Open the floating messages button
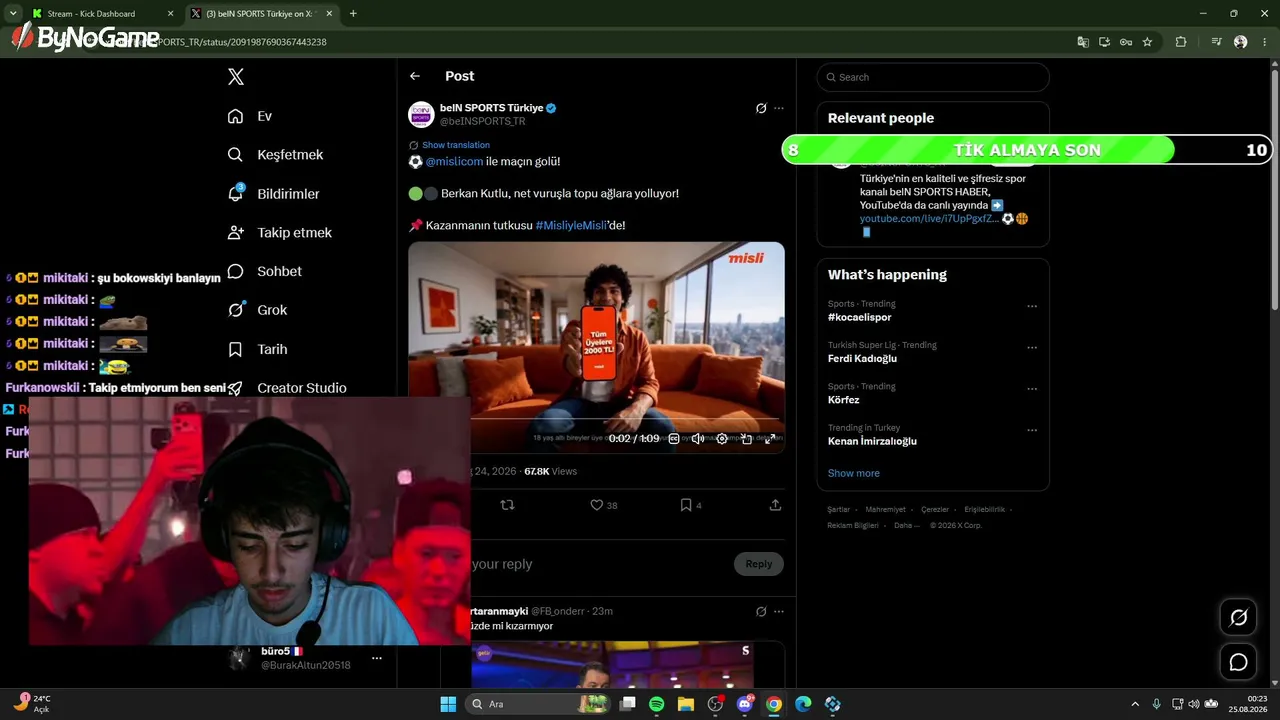 pos(1238,662)
